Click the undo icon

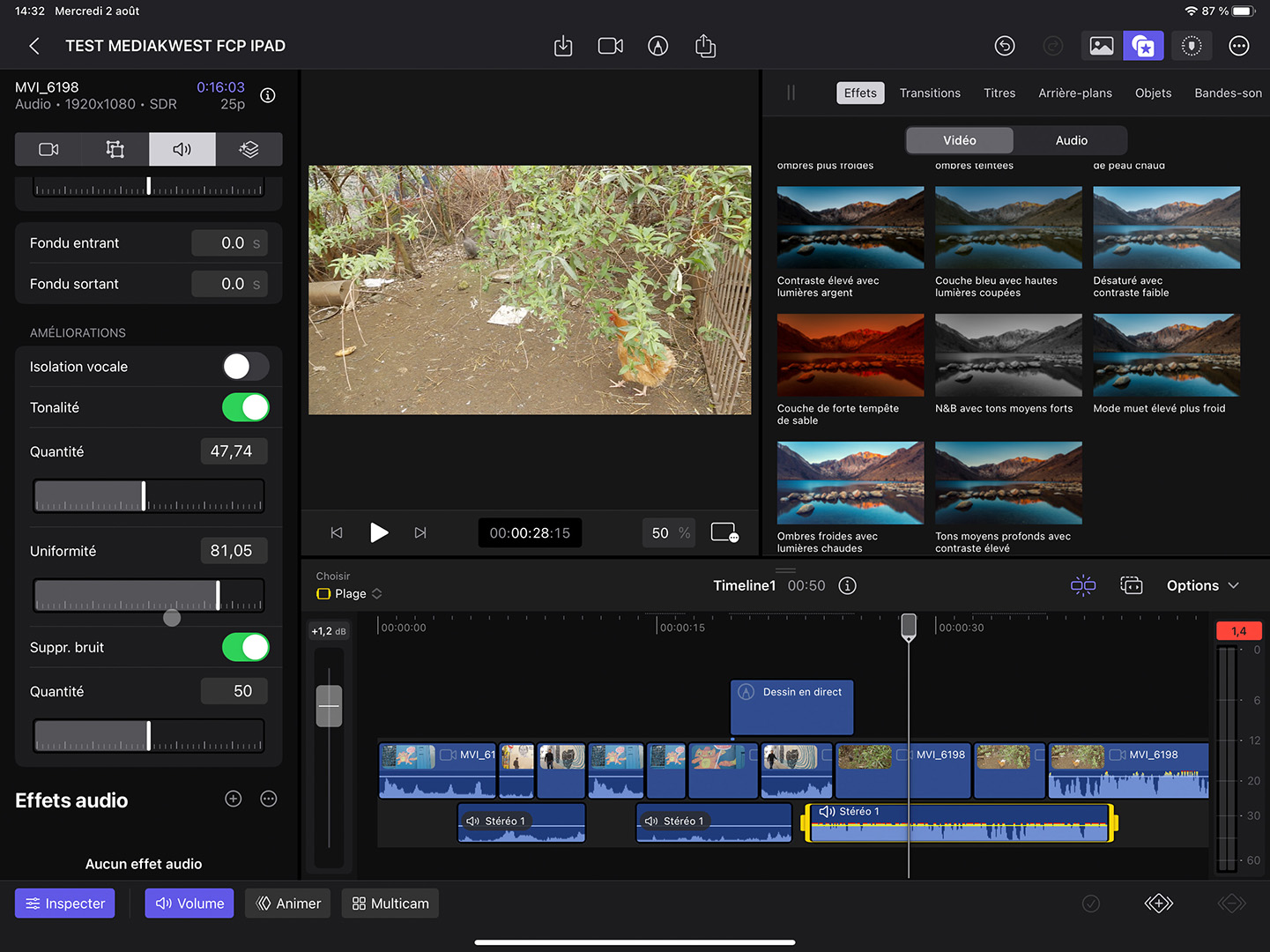pyautogui.click(x=1005, y=46)
